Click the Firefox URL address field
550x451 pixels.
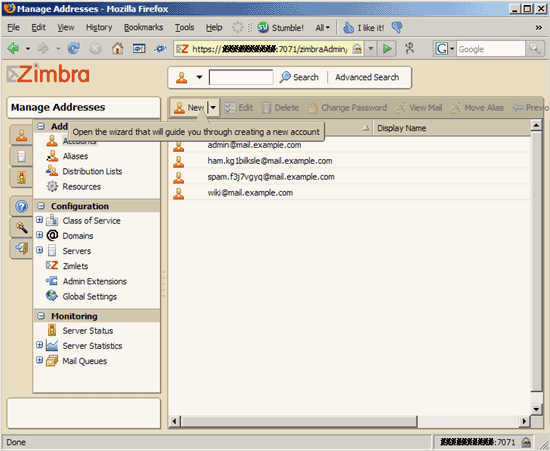(x=269, y=49)
